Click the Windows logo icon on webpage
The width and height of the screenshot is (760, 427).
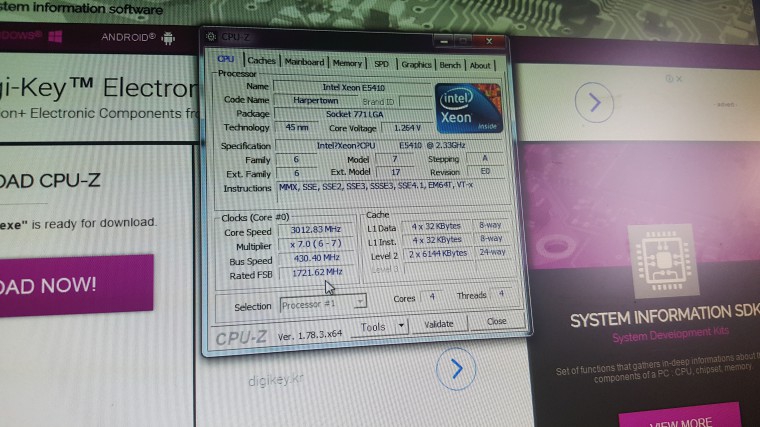[x=55, y=36]
